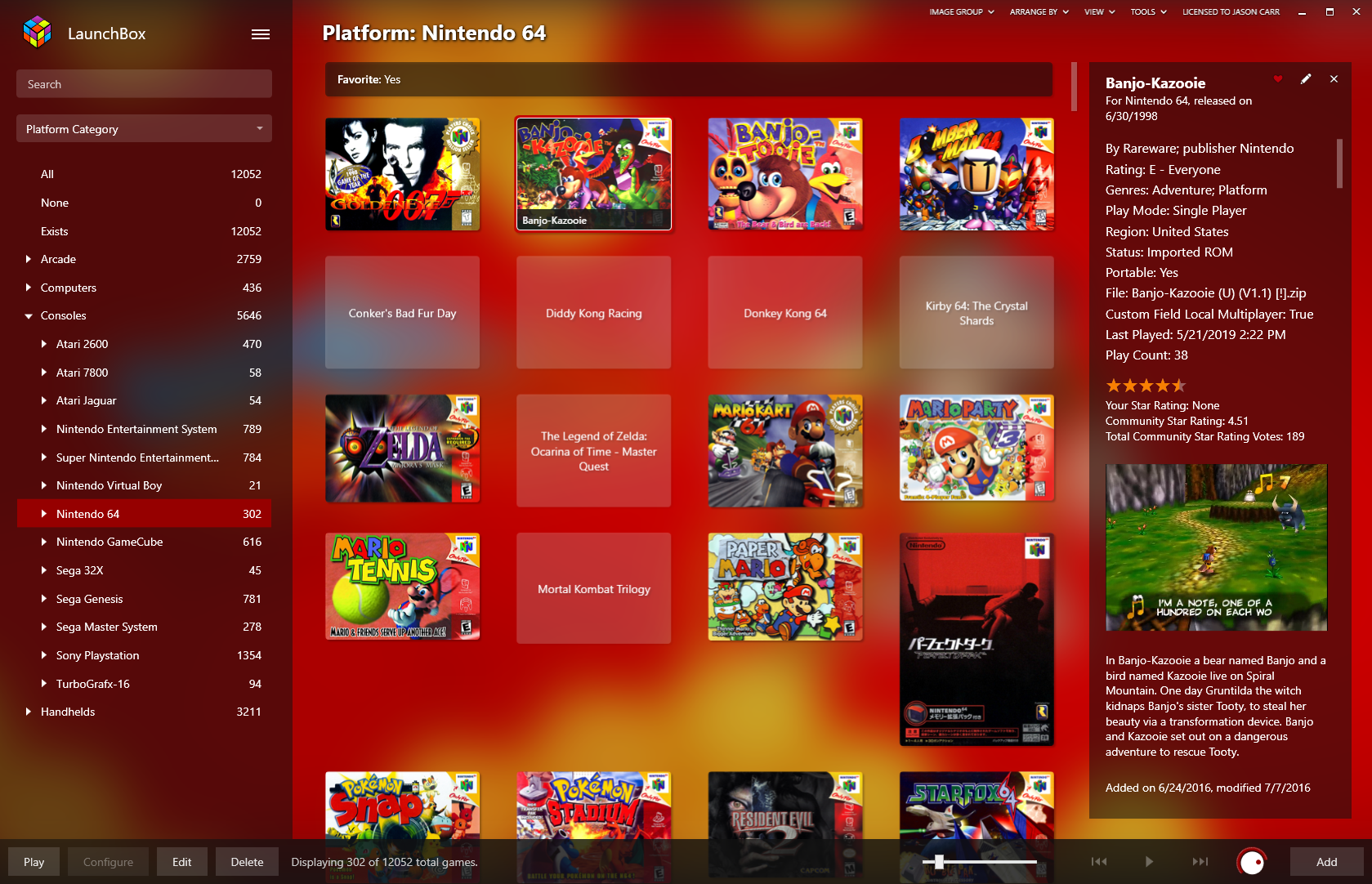1372x884 pixels.
Task: Expand the Arcade category
Action: (29, 259)
